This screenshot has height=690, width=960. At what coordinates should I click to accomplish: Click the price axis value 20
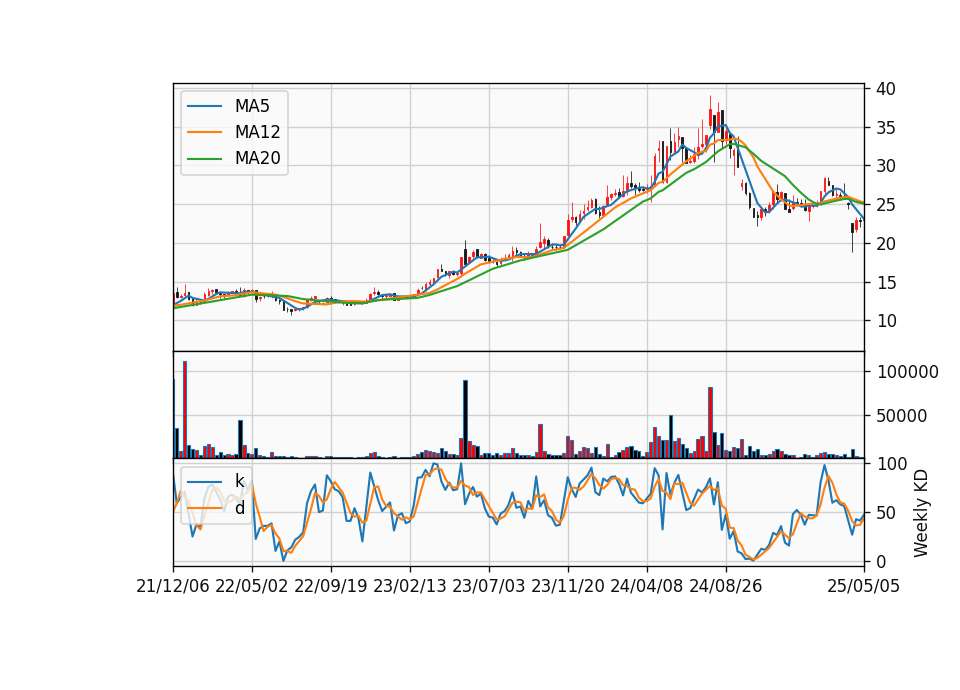click(x=886, y=244)
